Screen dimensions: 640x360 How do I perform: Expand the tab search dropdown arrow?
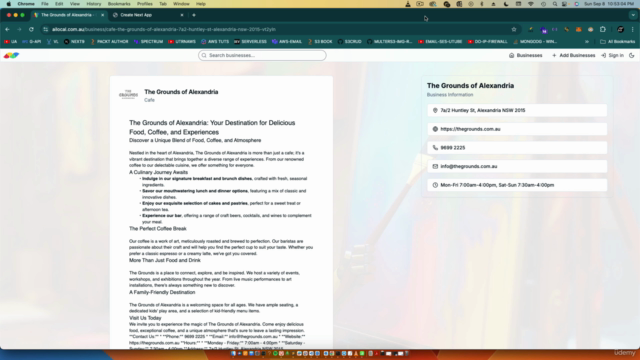coord(633,15)
